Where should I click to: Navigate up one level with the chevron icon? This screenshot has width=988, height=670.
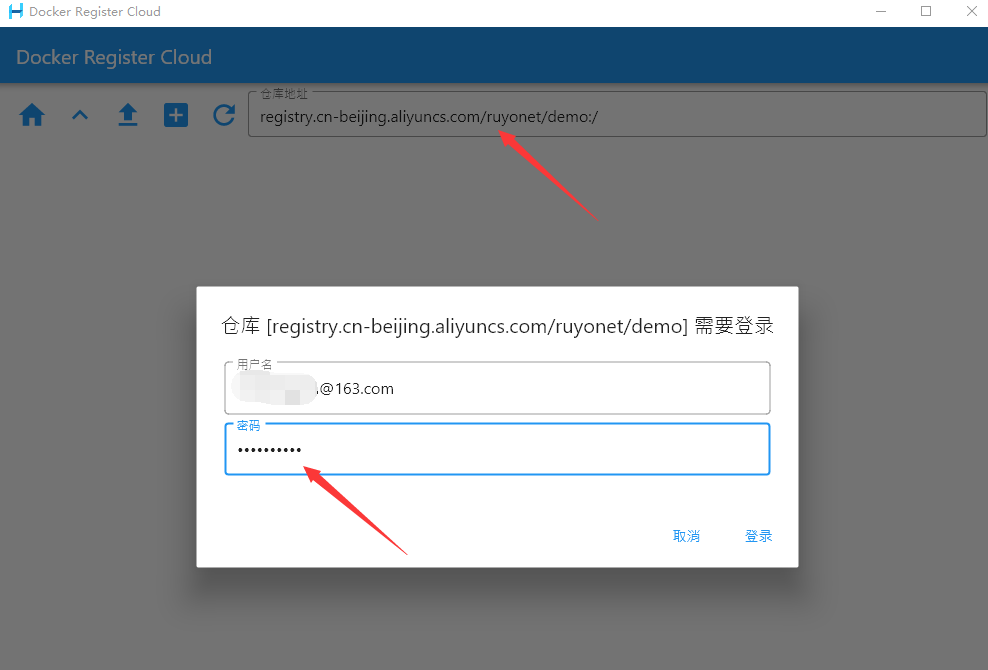tap(80, 115)
